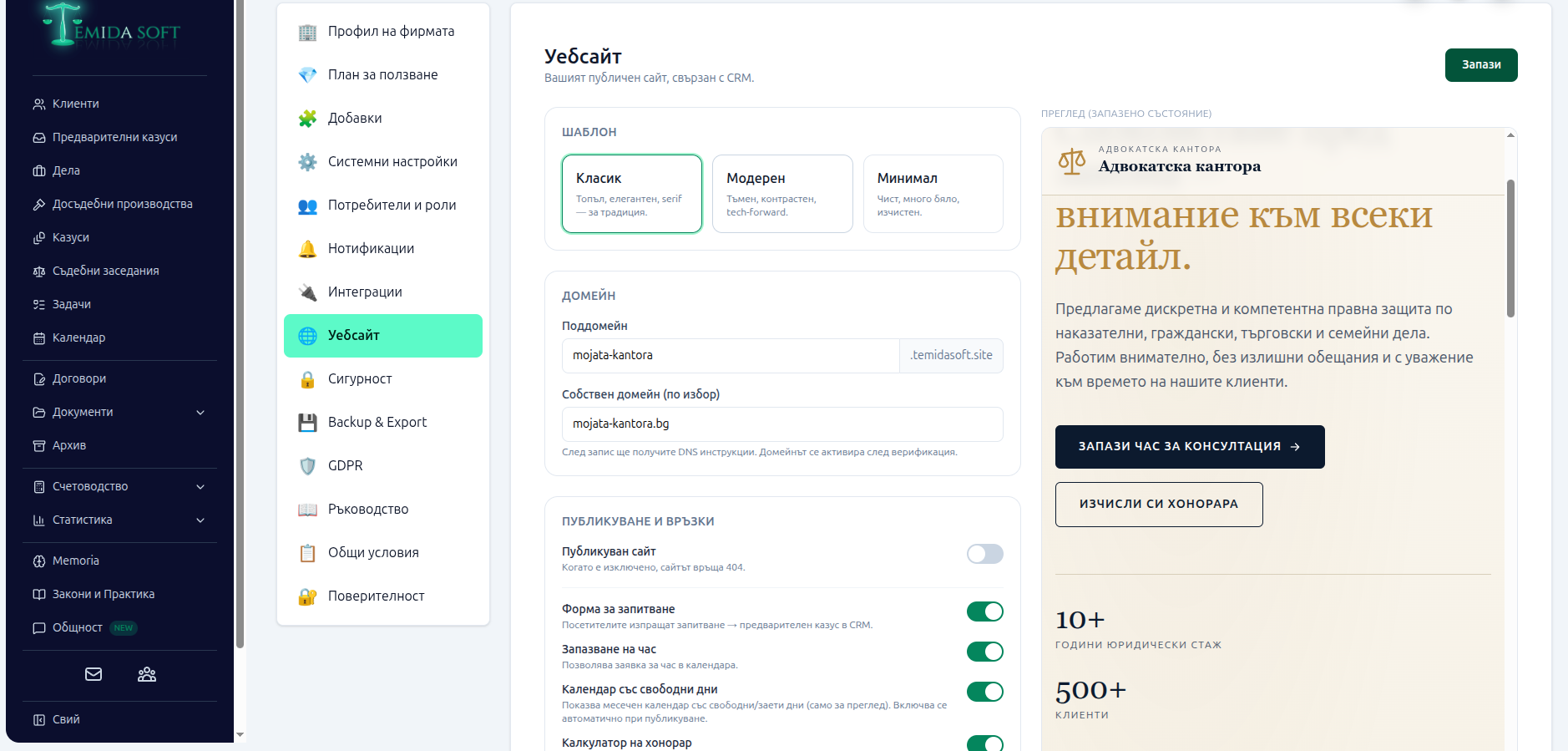Image resolution: width=1568 pixels, height=751 pixels.
Task: Click the Закони и Практика book icon
Action: click(39, 595)
